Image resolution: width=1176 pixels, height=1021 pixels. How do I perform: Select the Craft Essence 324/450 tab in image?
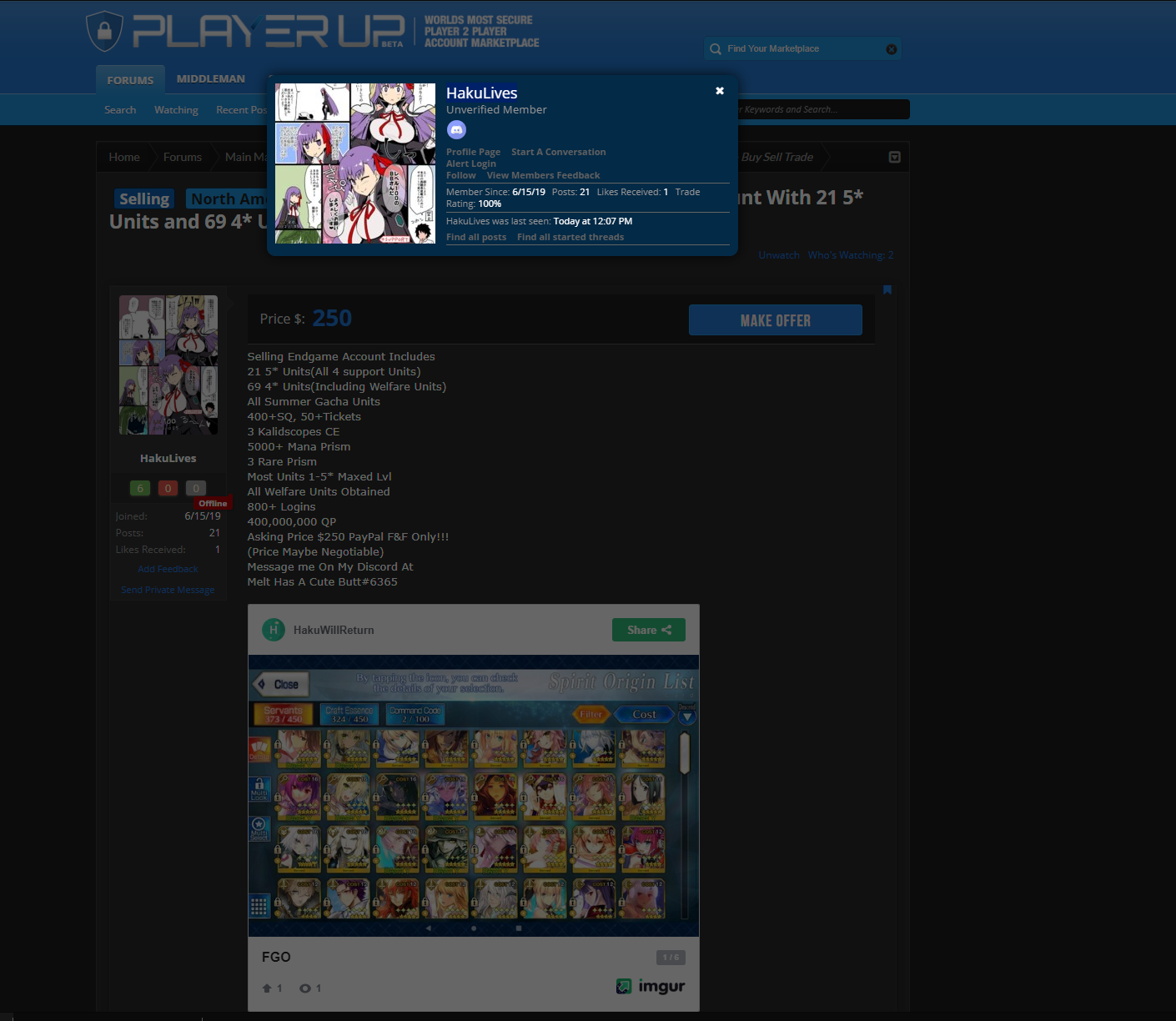[349, 714]
